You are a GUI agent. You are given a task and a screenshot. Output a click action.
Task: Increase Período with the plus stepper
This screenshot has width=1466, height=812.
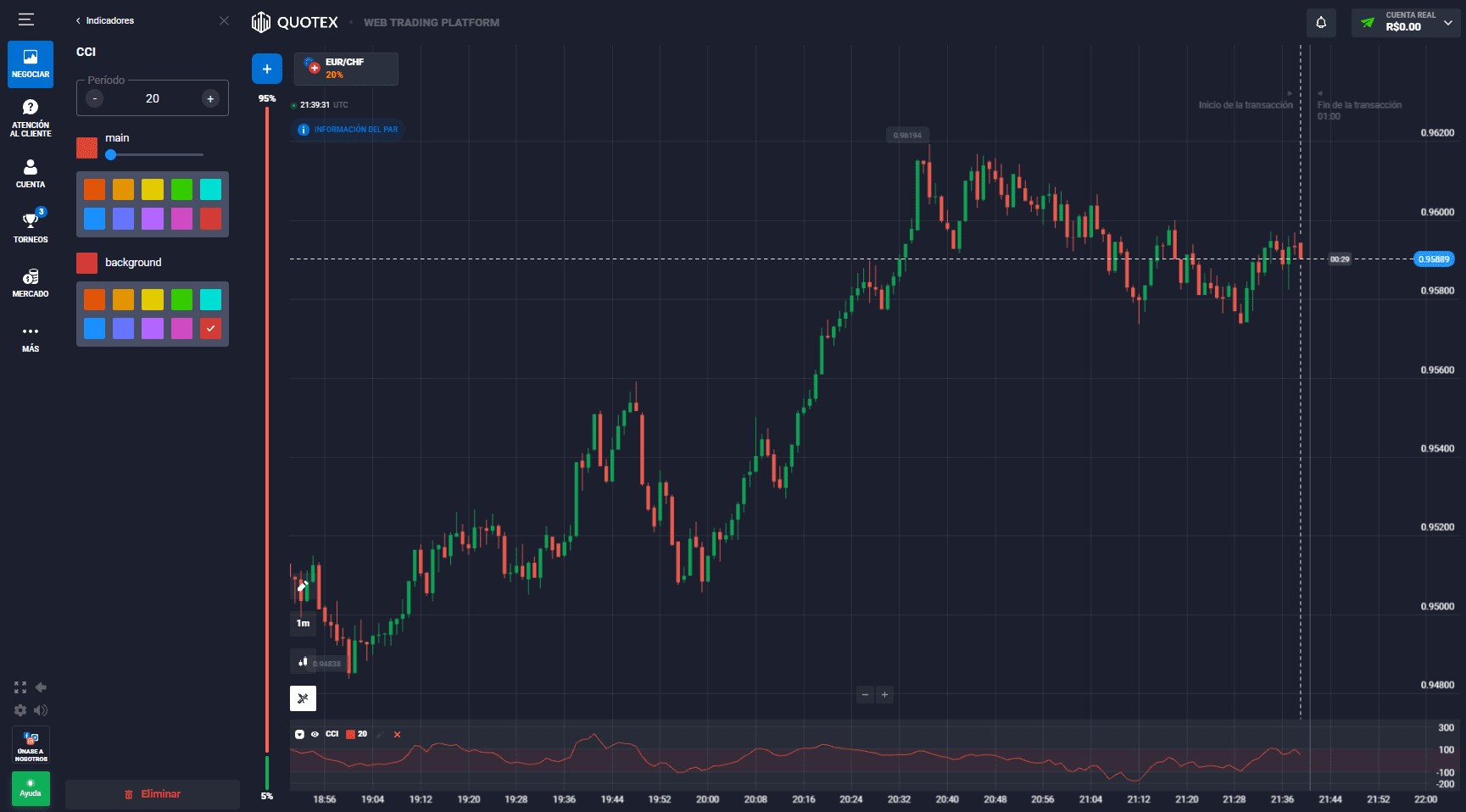tap(210, 98)
